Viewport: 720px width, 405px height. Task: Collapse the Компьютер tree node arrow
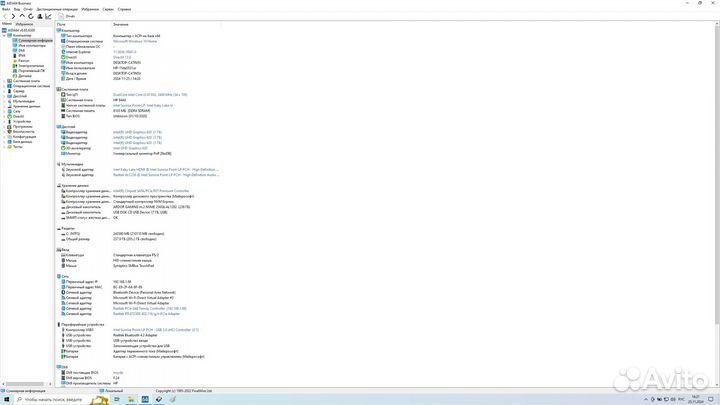(4, 35)
